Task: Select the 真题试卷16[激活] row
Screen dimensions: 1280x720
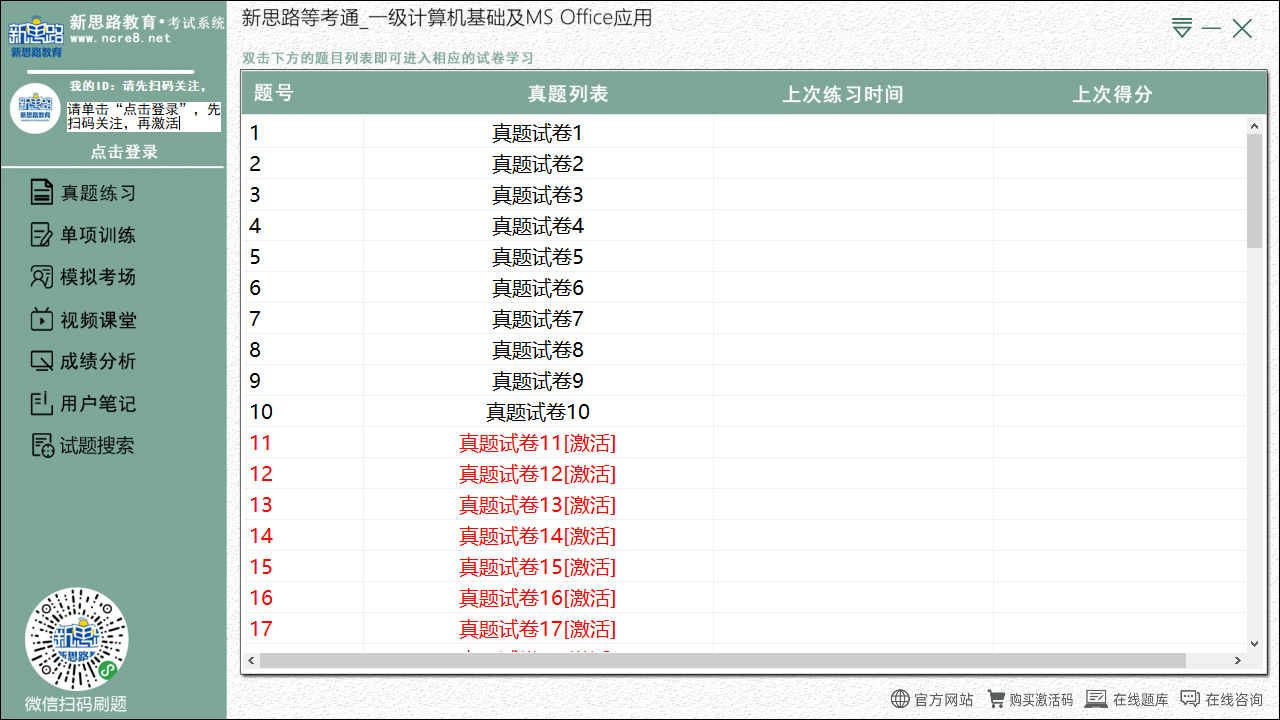Action: (745, 598)
